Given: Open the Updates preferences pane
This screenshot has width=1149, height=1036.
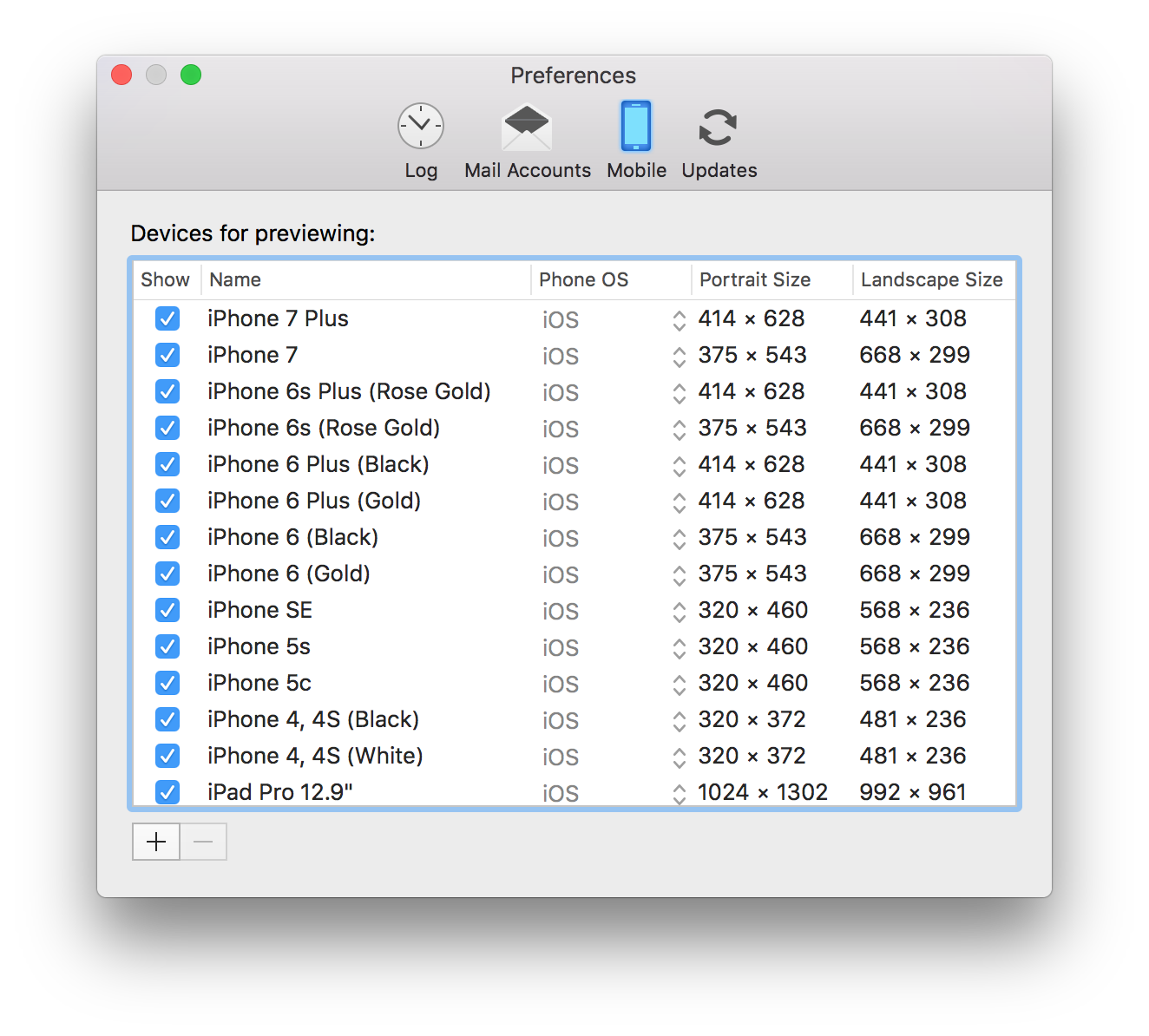Looking at the screenshot, I should pos(719,141).
